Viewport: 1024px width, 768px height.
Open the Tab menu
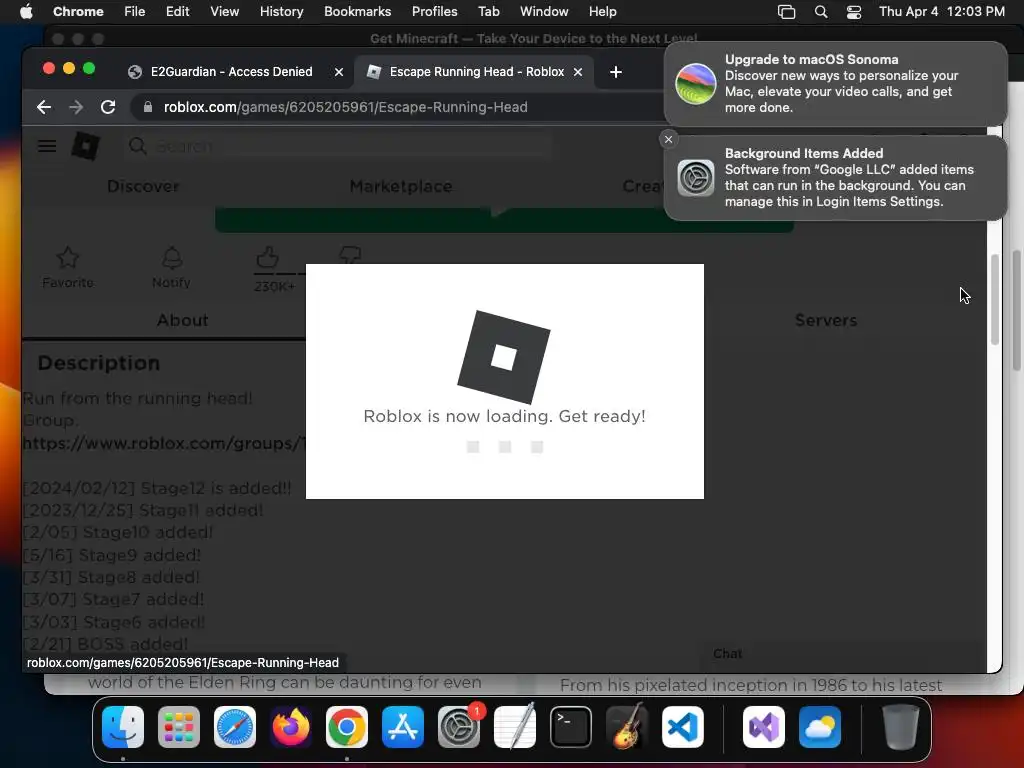pos(488,12)
